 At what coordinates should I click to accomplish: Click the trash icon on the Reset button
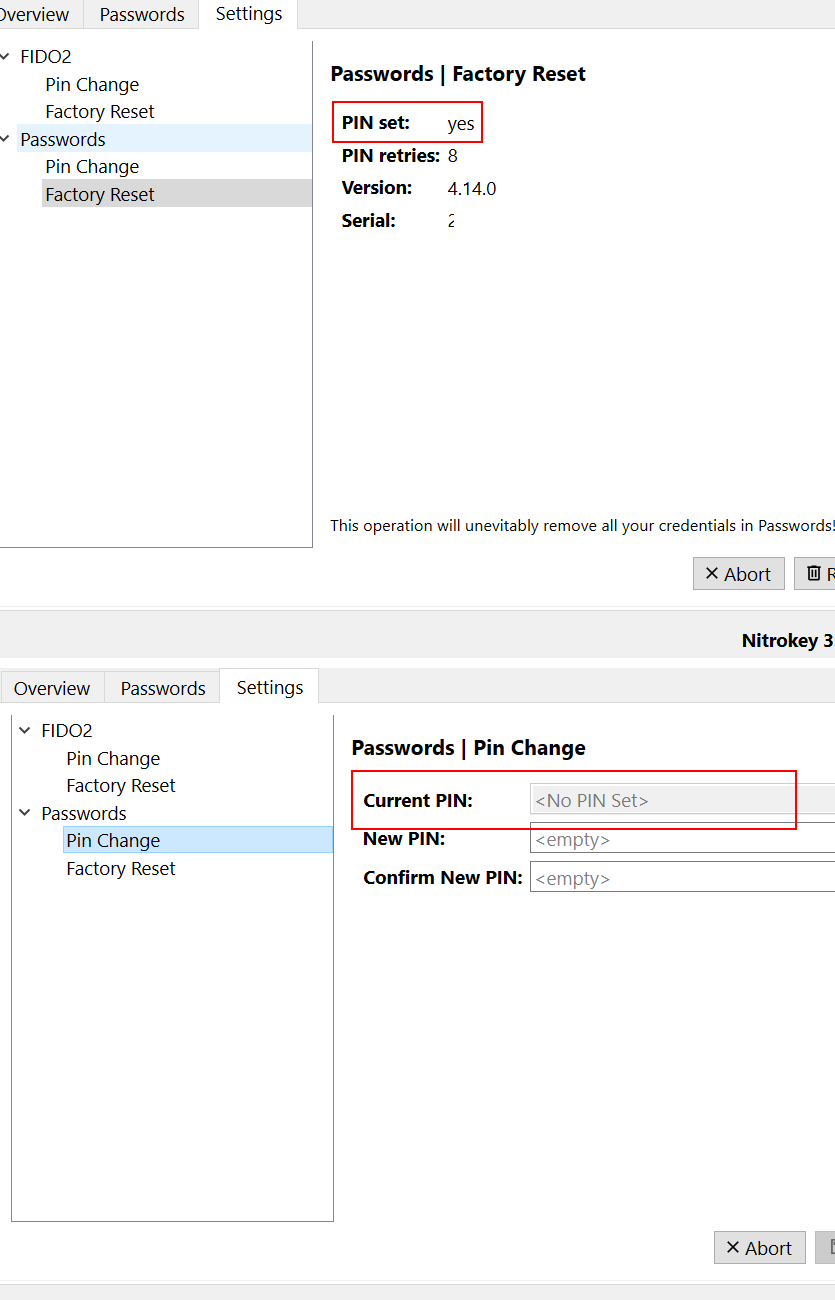[814, 573]
